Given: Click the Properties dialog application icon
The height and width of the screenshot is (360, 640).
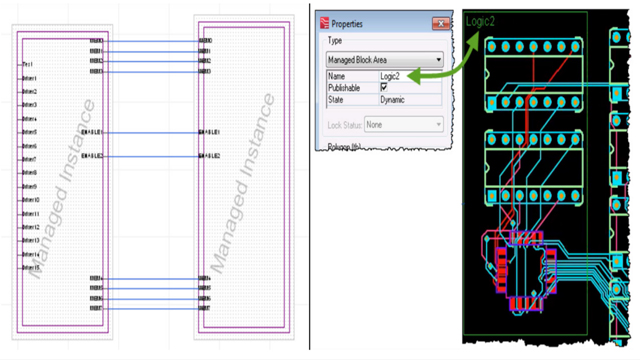Looking at the screenshot, I should [x=324, y=23].
